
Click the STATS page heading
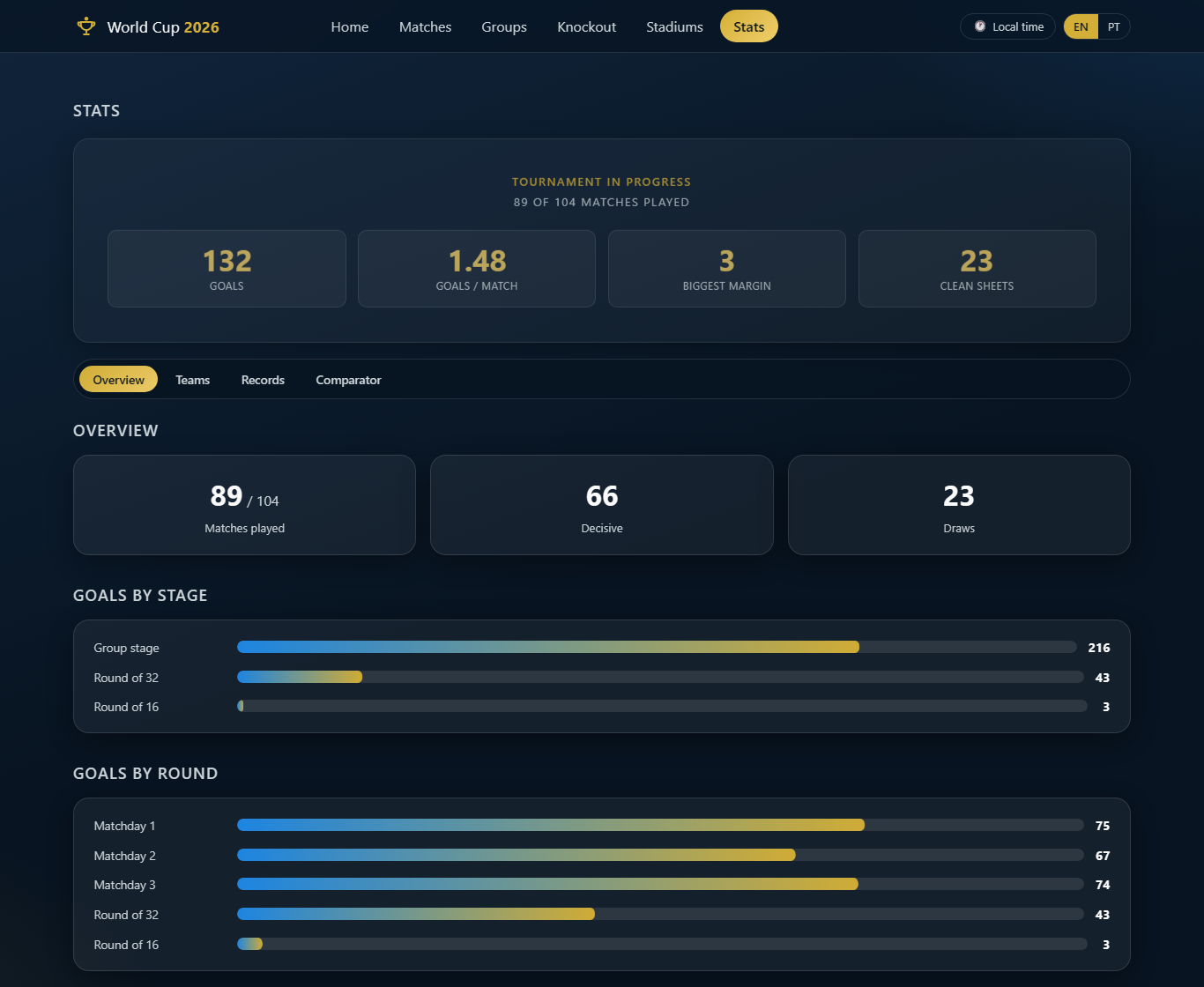[x=96, y=111]
